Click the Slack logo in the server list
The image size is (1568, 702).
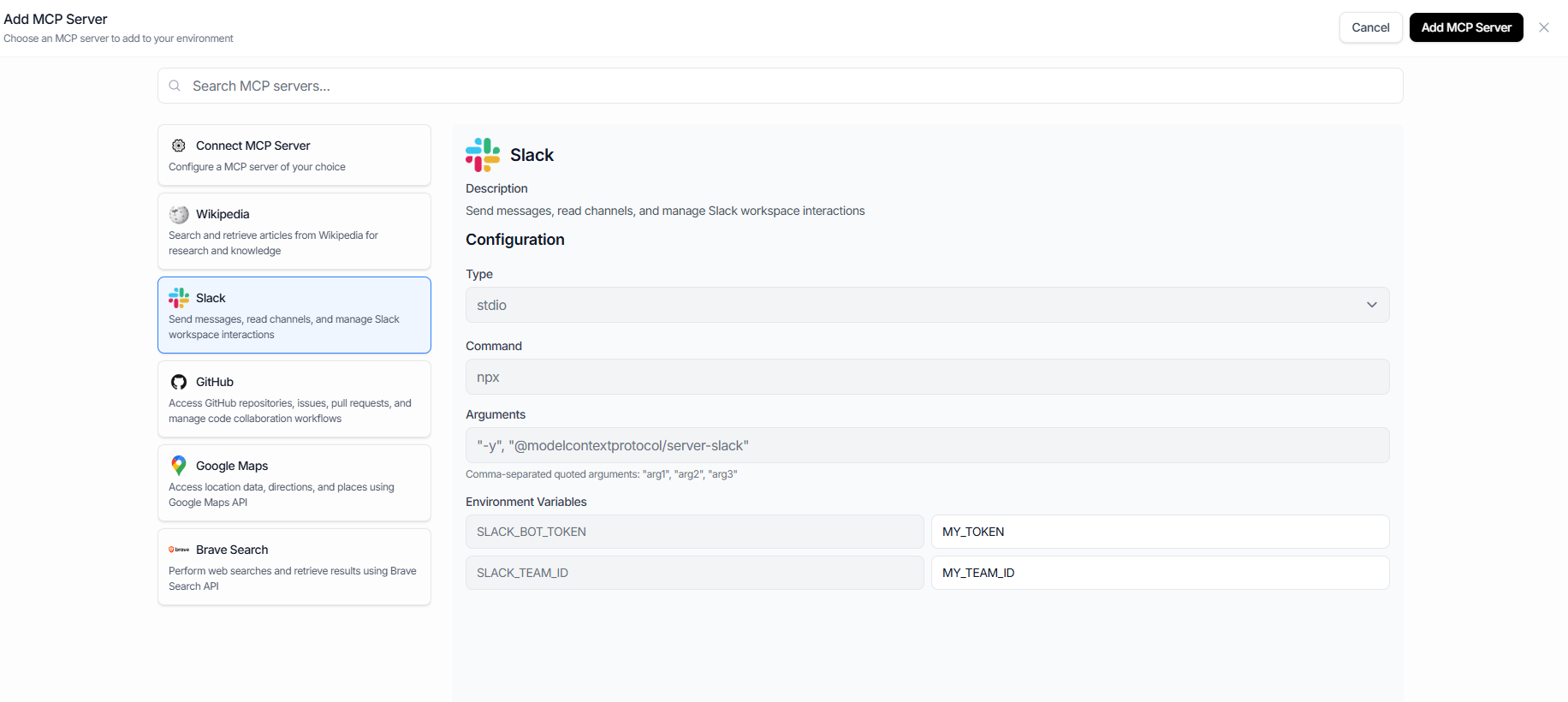(179, 298)
